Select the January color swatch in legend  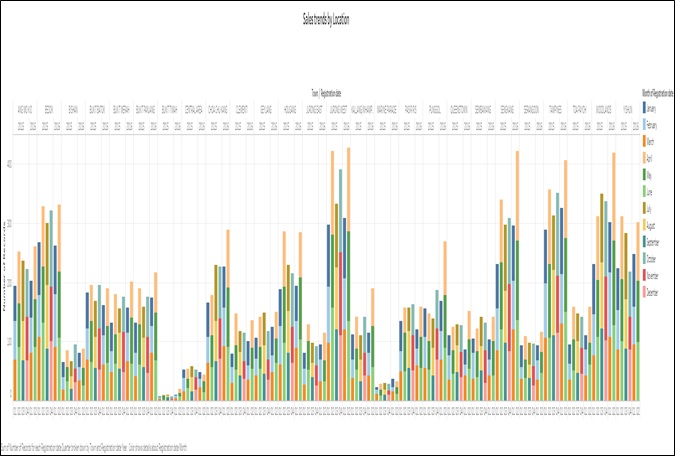(644, 107)
